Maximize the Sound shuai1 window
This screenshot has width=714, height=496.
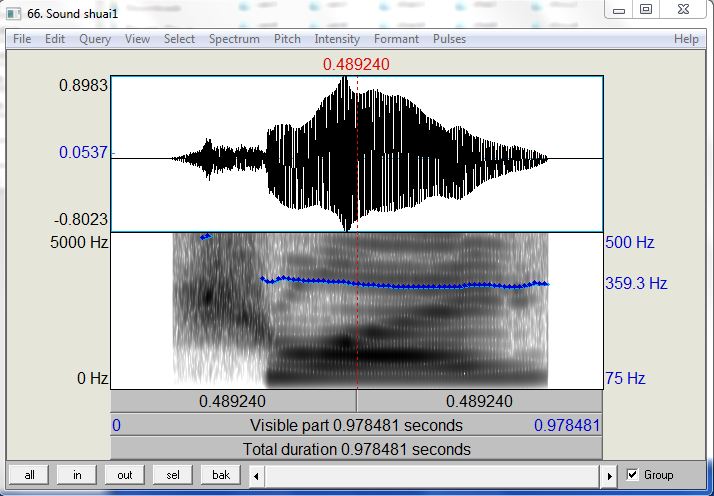pyautogui.click(x=646, y=10)
